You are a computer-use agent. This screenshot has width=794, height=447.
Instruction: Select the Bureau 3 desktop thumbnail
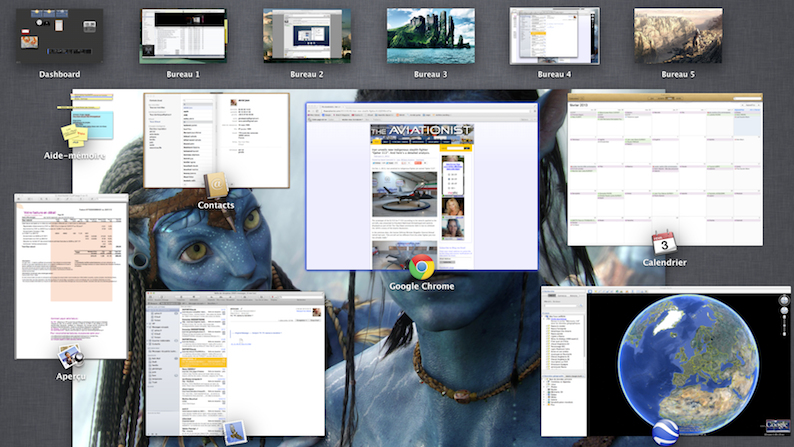click(x=430, y=35)
